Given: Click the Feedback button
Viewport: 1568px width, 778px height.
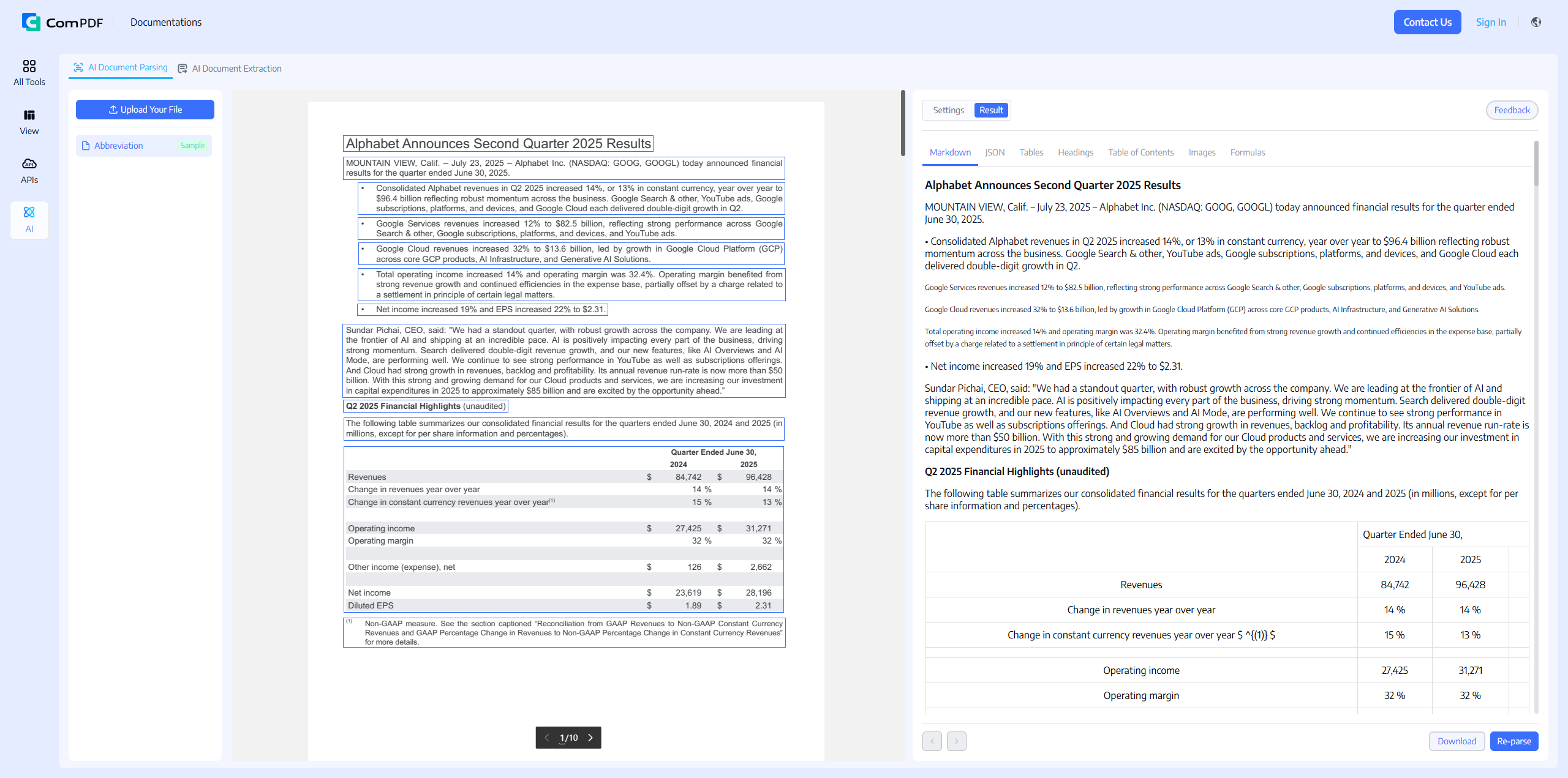Looking at the screenshot, I should tap(1512, 110).
